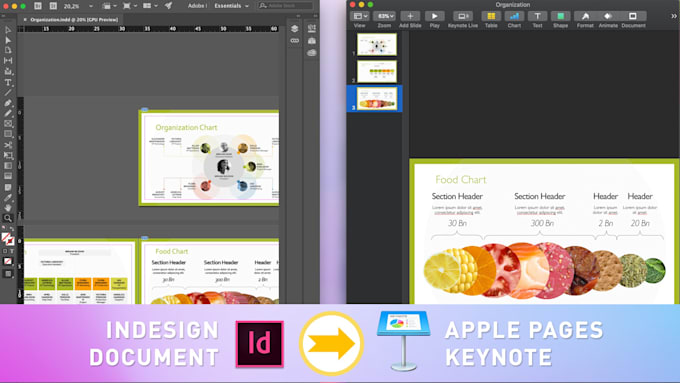Image resolution: width=680 pixels, height=383 pixels.
Task: Toggle the Format inspector in Keynote
Action: 585,16
